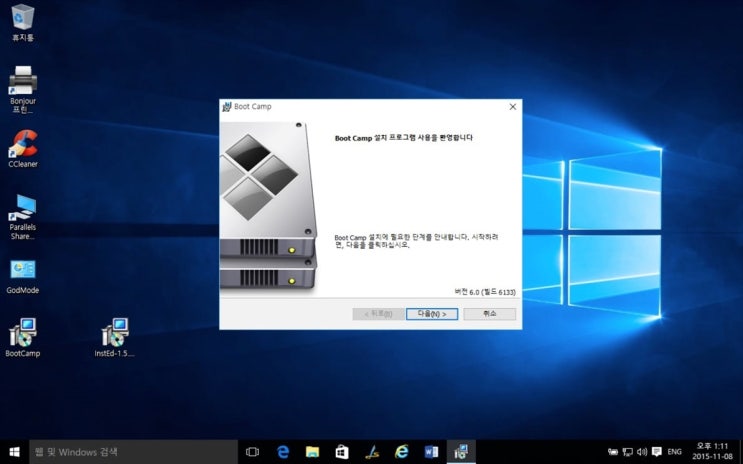Click the Boot Camp setup instruction paragraph
The image size is (743, 464).
[416, 241]
